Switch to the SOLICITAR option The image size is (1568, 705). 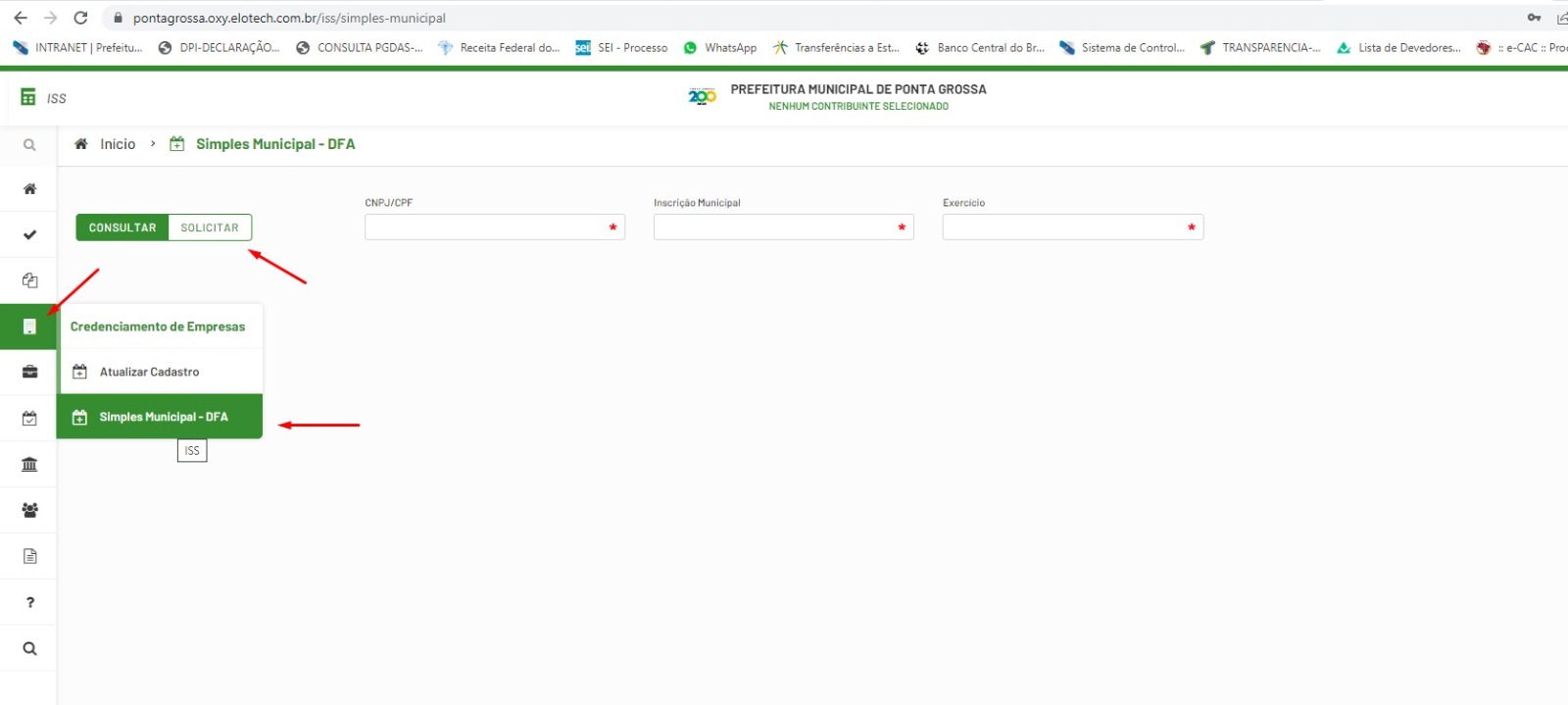pyautogui.click(x=210, y=227)
